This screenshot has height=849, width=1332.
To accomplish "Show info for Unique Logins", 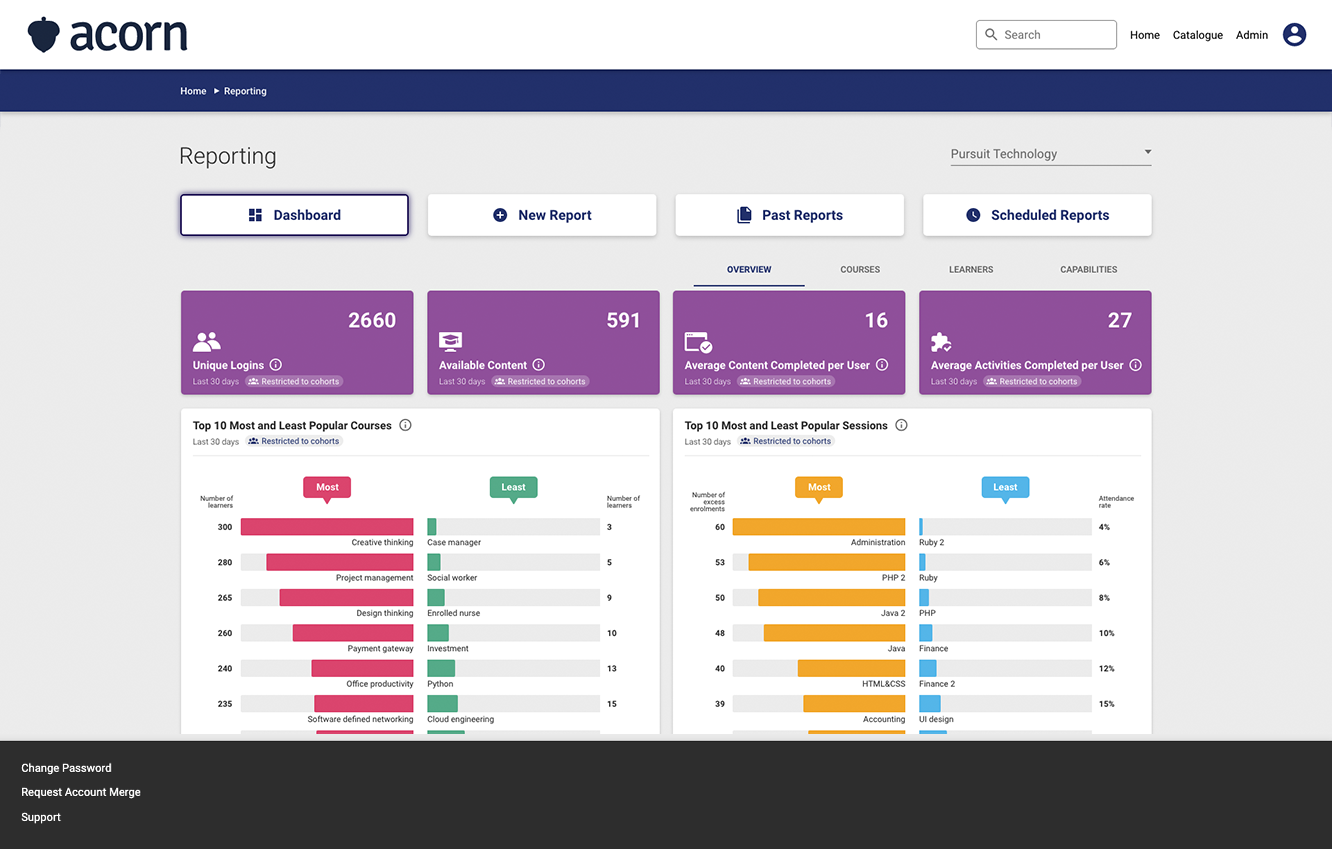I will 276,365.
